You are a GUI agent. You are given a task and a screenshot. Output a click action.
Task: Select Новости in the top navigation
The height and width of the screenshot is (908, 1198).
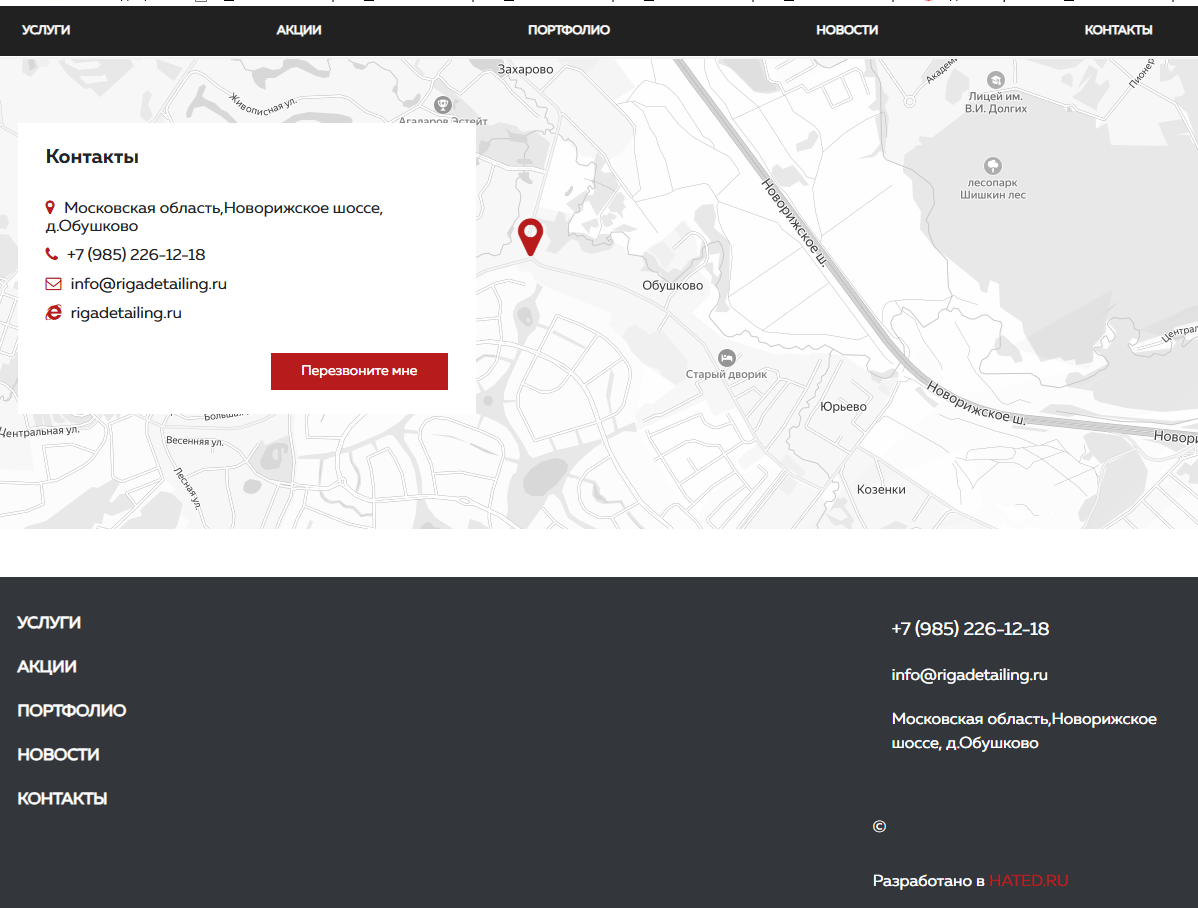coord(847,30)
